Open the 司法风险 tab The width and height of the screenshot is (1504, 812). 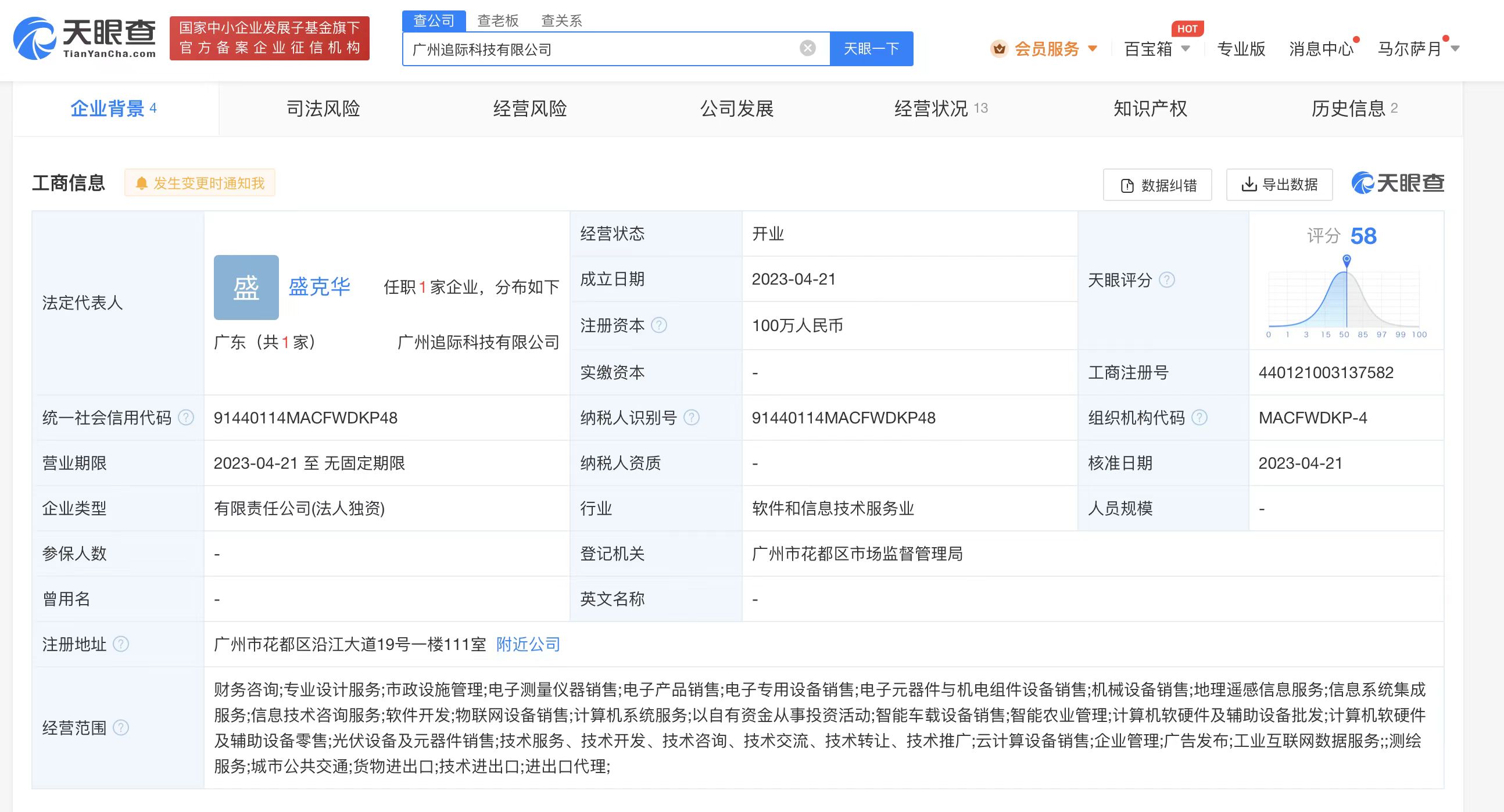tap(323, 109)
